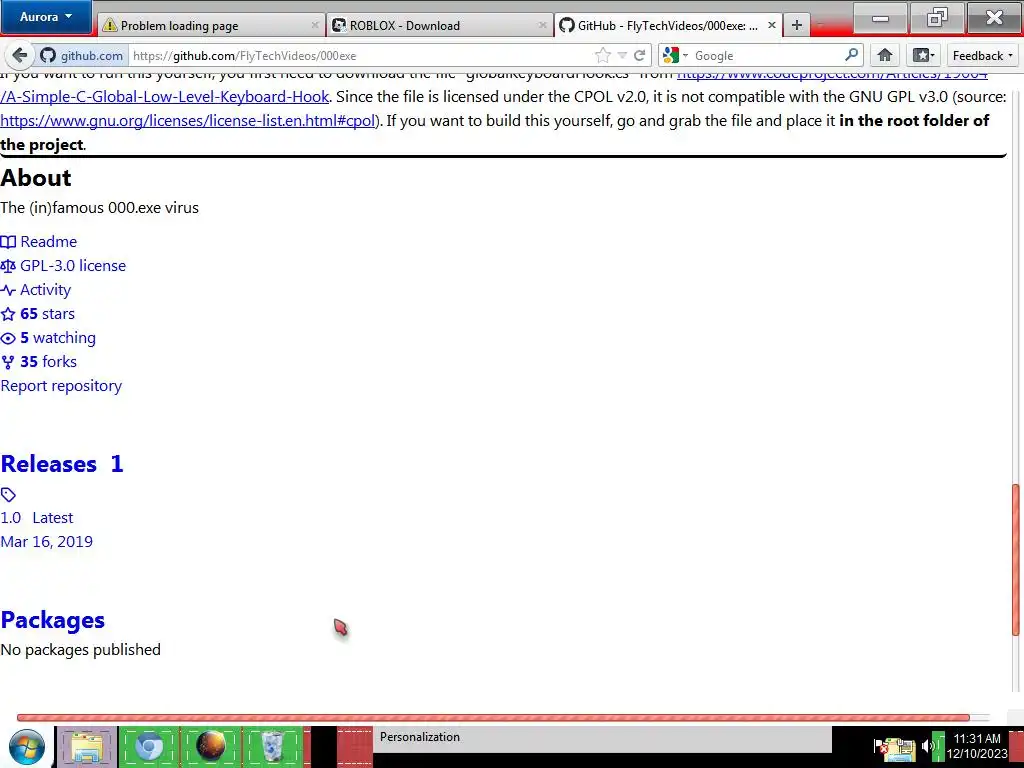
Task: Go to the browser home page
Action: [x=885, y=56]
